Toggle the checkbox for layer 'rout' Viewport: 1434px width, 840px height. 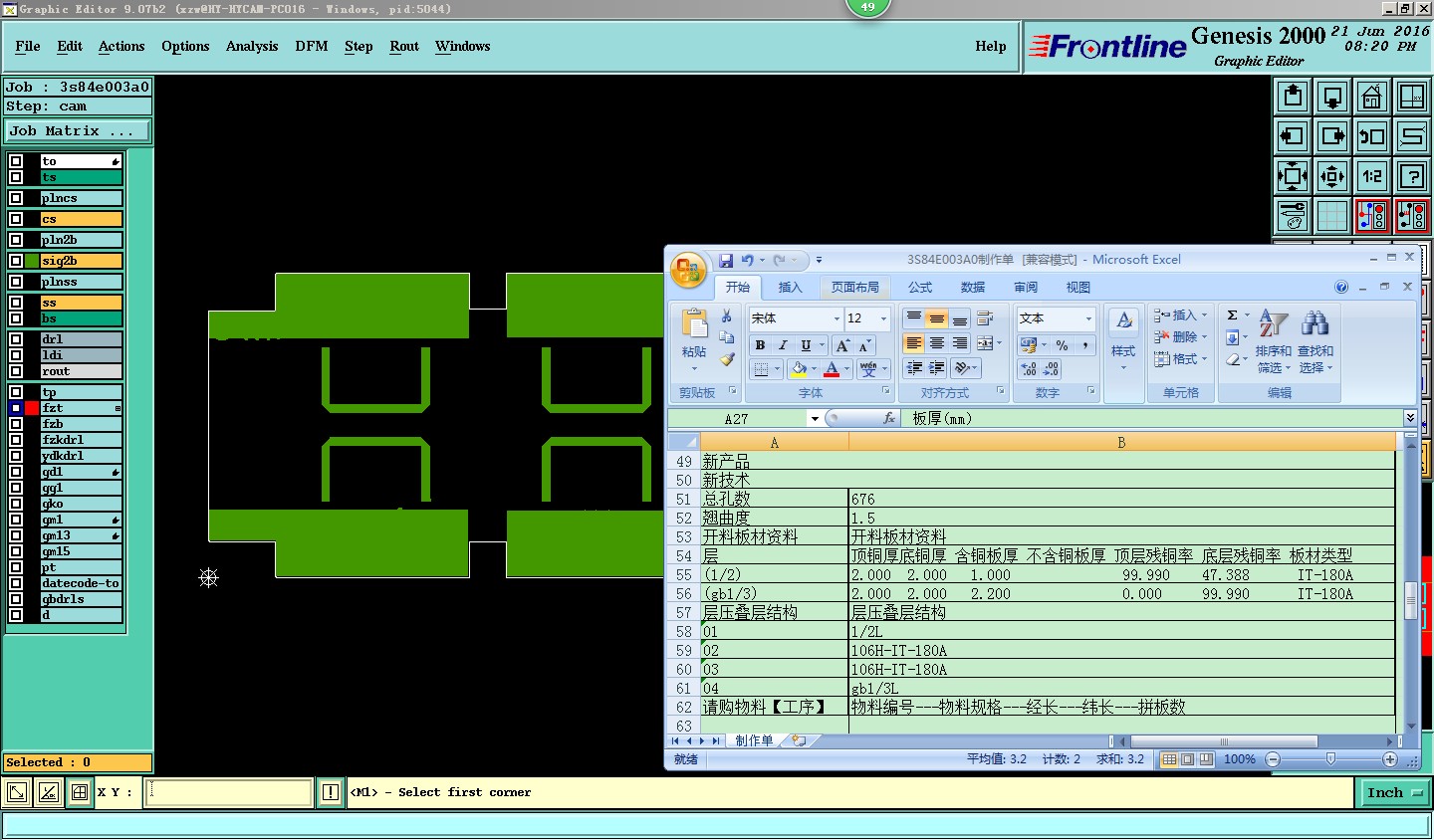16,371
